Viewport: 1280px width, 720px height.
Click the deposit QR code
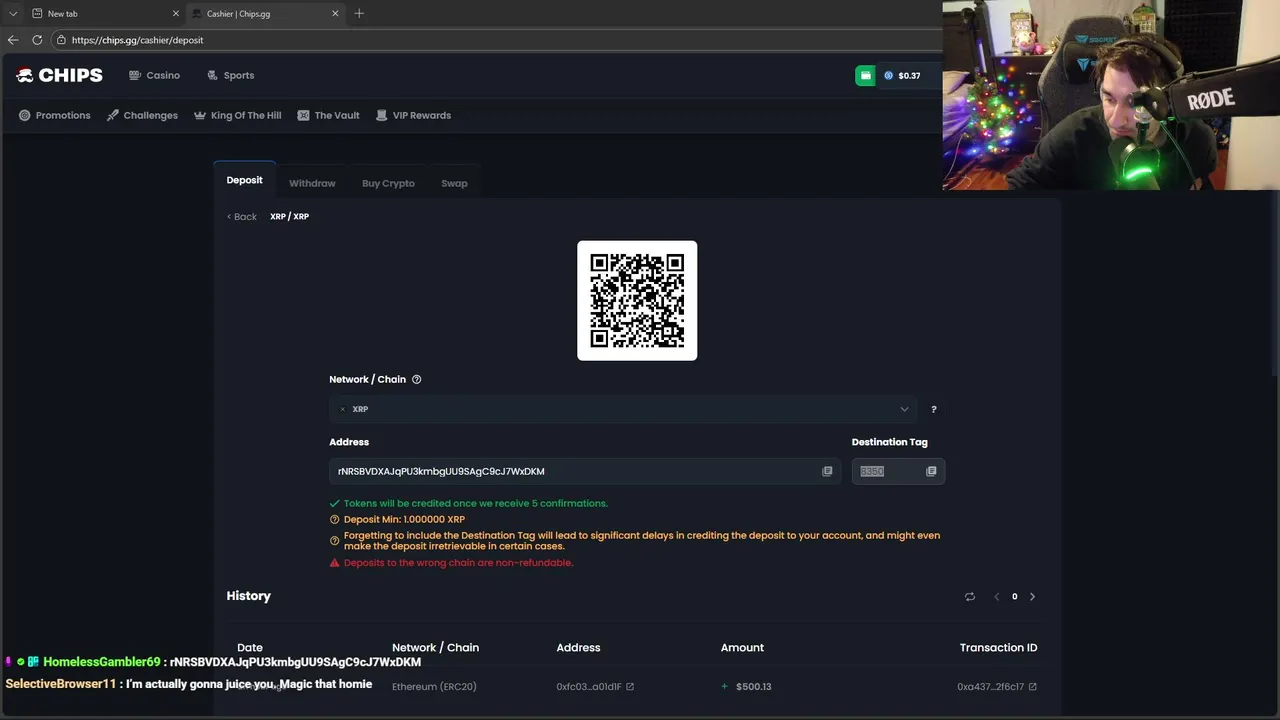click(637, 300)
